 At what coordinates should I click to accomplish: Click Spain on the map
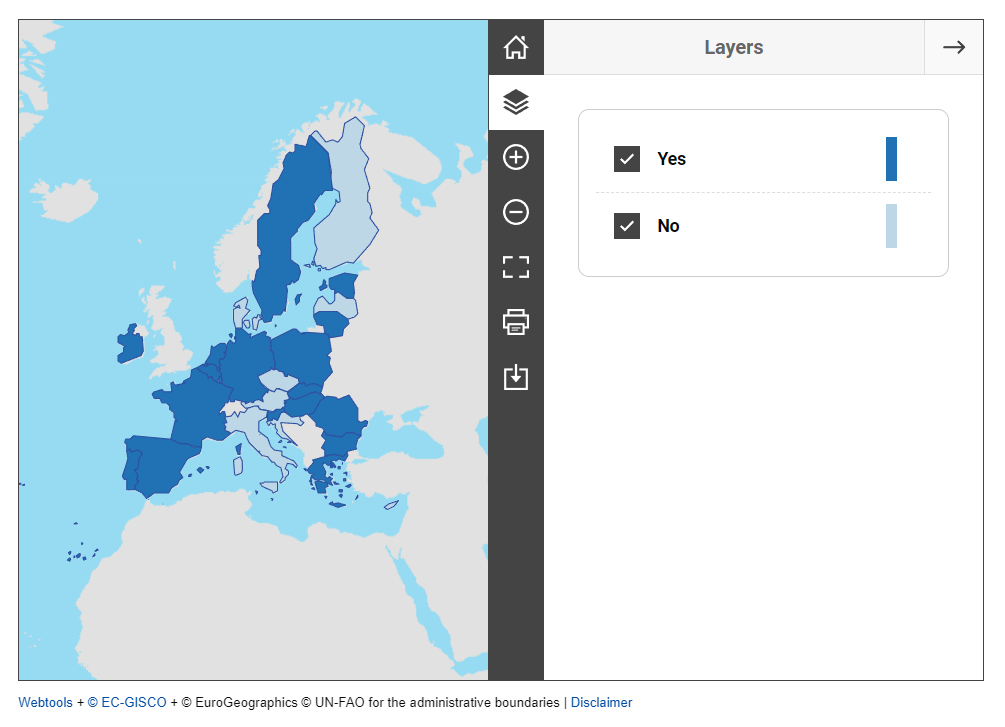(160, 465)
